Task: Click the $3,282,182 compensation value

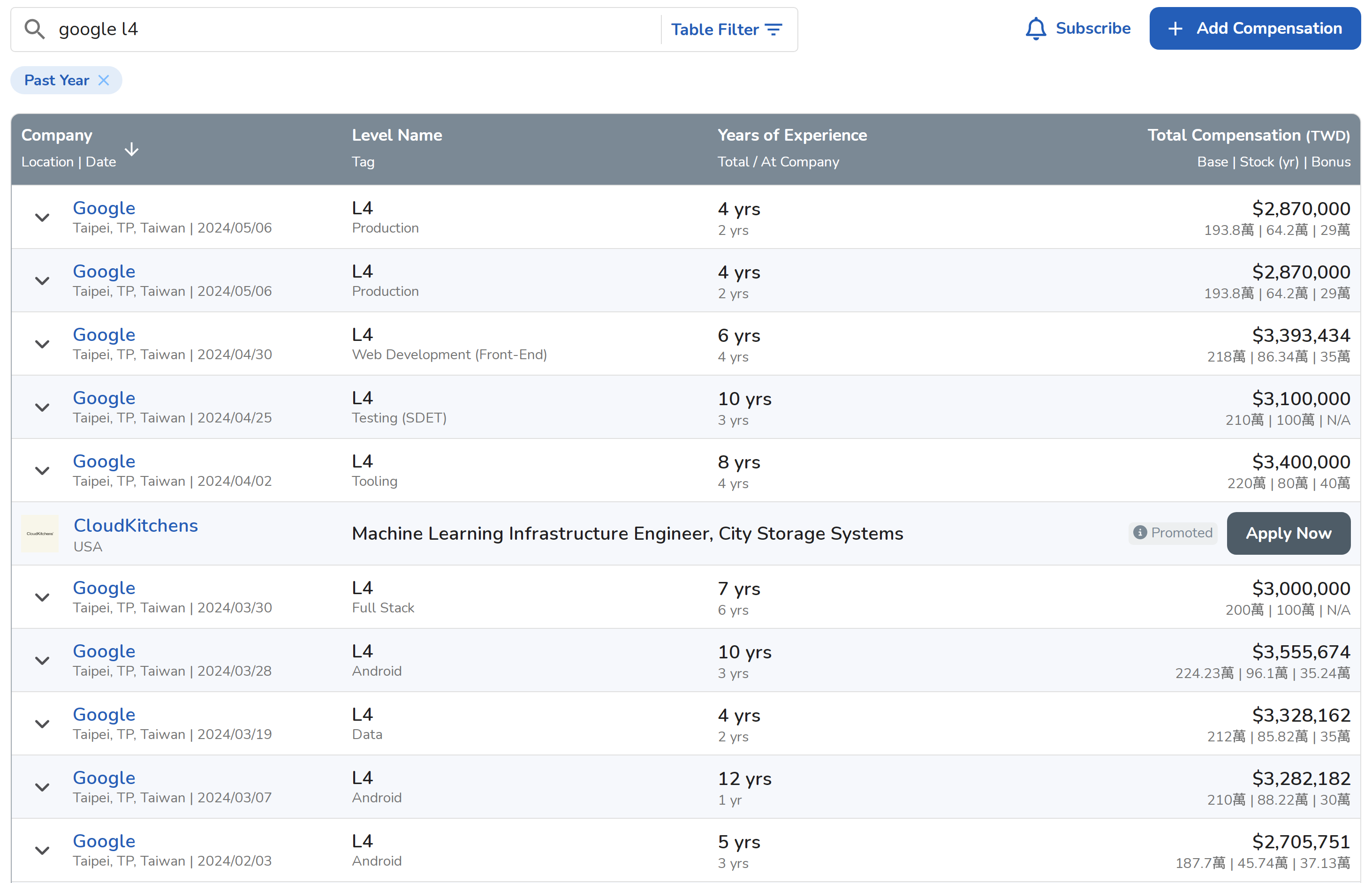Action: click(1301, 778)
